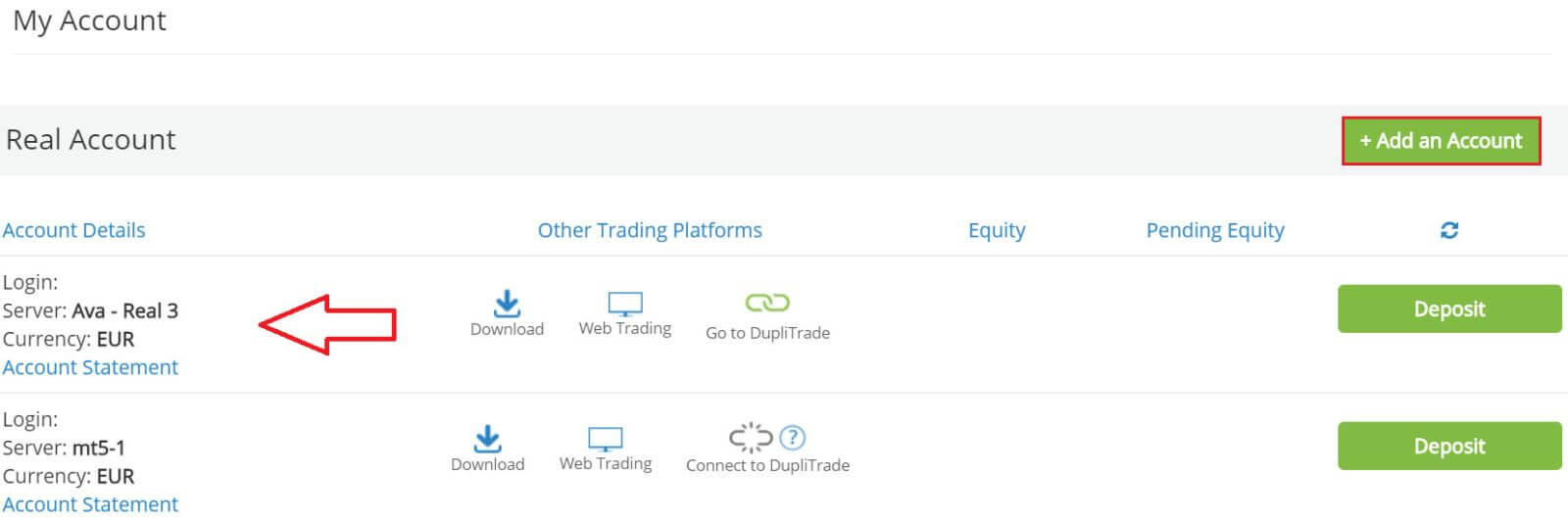
Task: Click the My Account page title
Action: (89, 21)
